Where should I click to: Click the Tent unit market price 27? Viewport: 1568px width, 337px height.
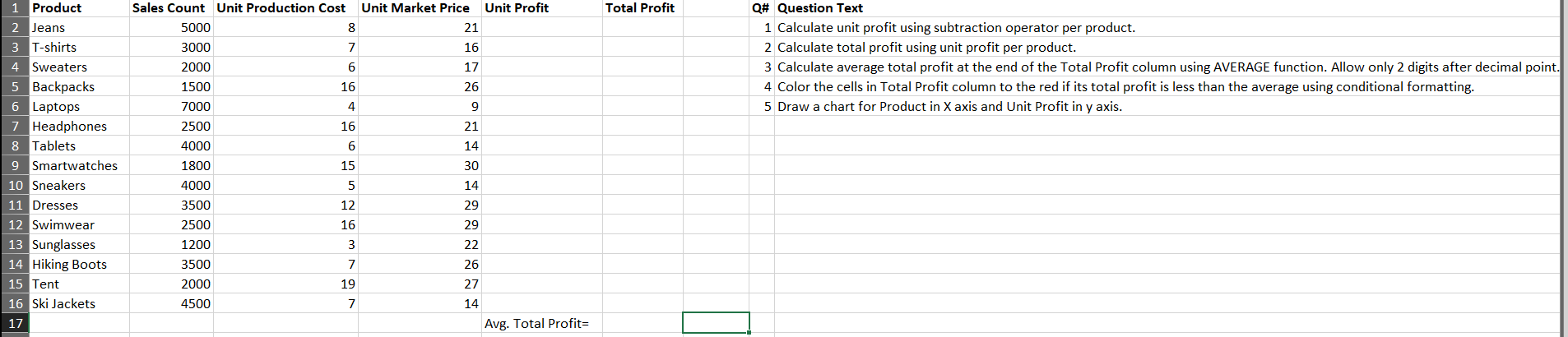pyautogui.click(x=420, y=284)
